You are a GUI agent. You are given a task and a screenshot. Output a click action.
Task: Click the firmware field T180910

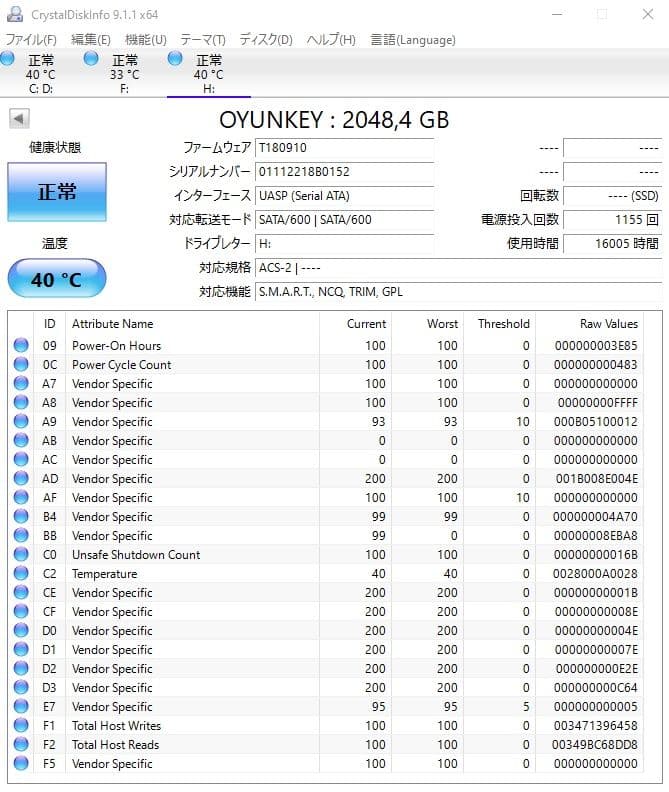pos(345,148)
